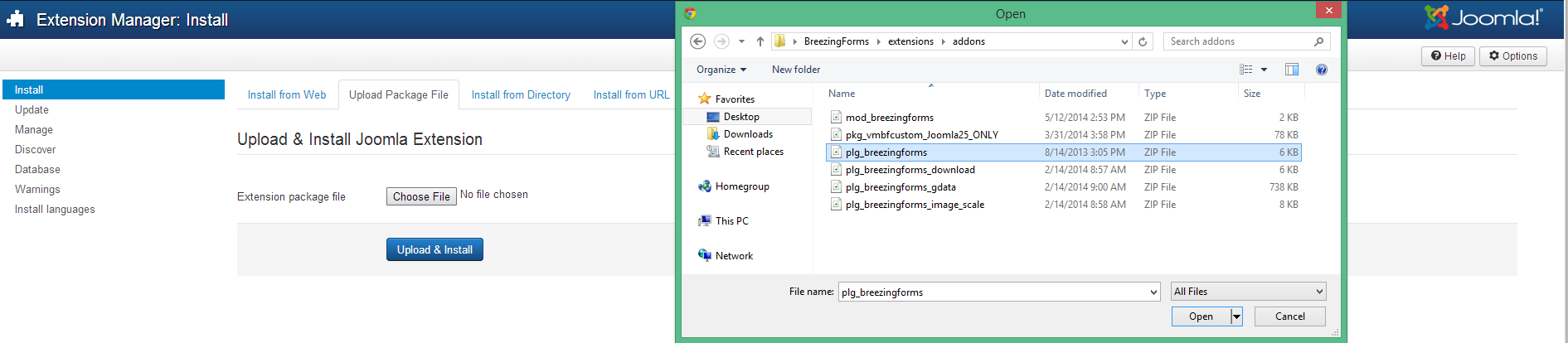Click the Joomla! logo
The width and height of the screenshot is (1568, 343).
tap(1484, 17)
